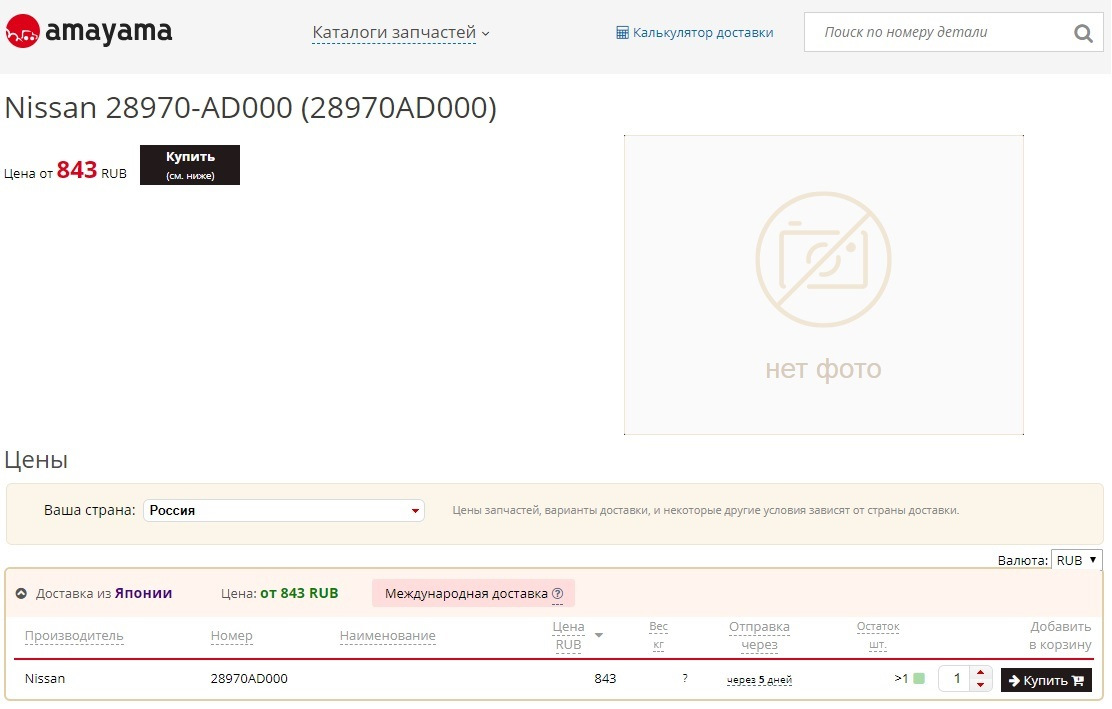The width and height of the screenshot is (1112, 709).
Task: Collapse the Доставка из Японии section arrow
Action: tap(21, 593)
